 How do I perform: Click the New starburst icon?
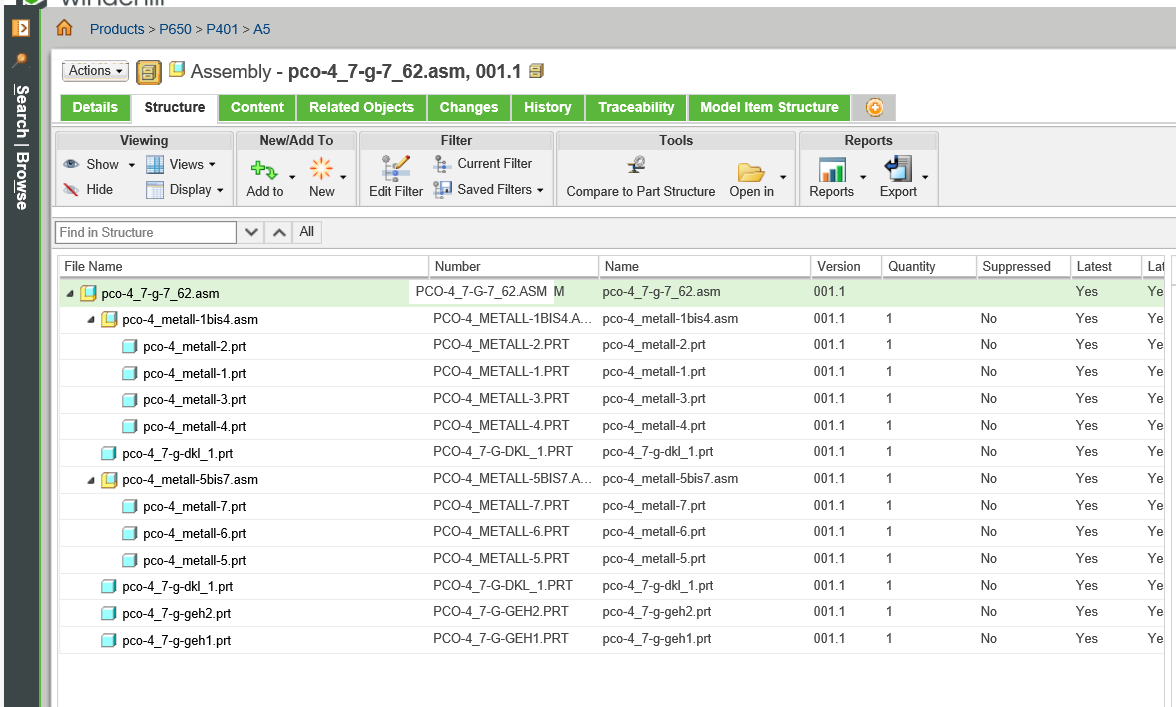pos(321,168)
